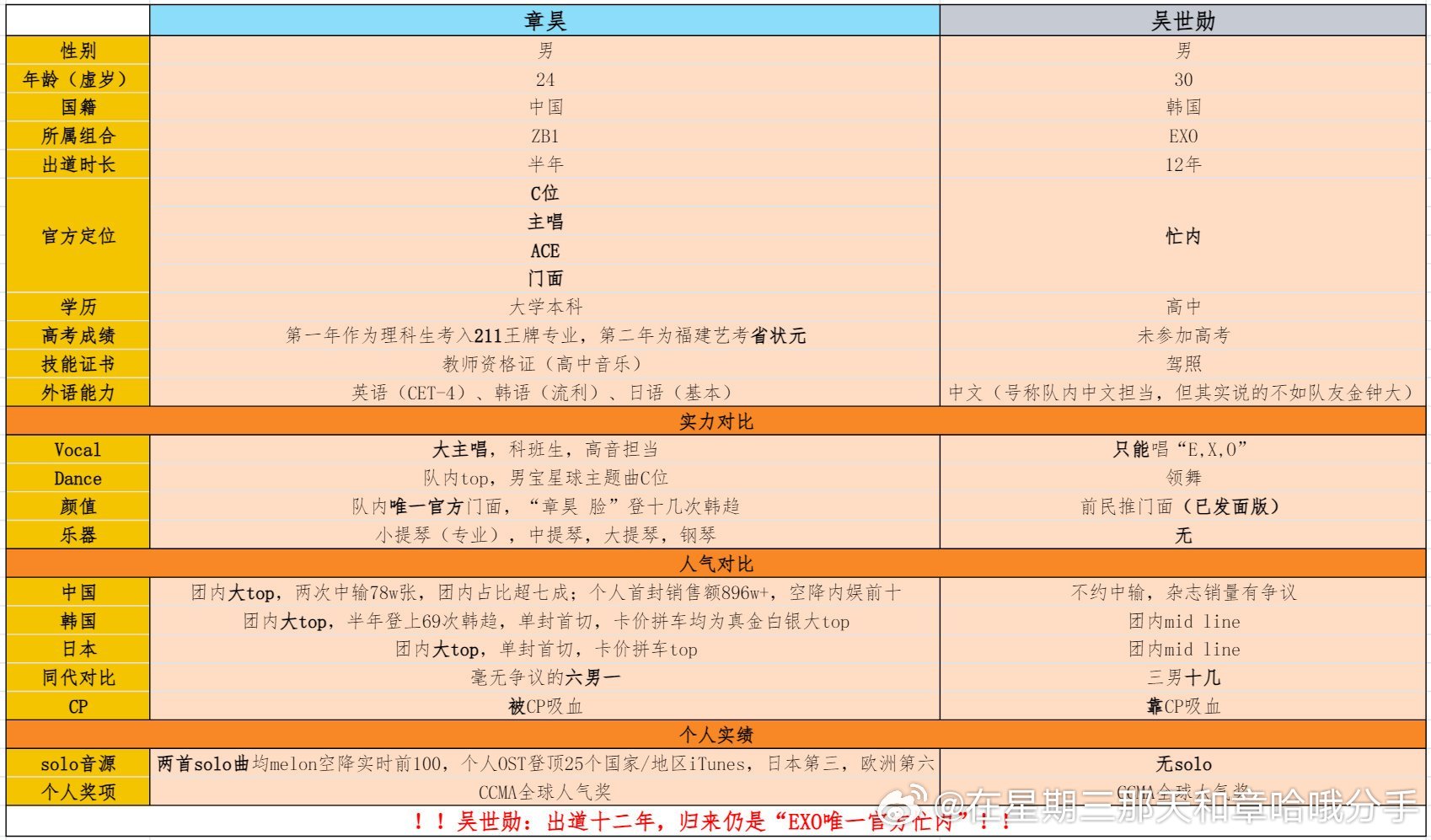Select the nationality cell 韩国
The height and width of the screenshot is (840, 1431).
(1182, 107)
